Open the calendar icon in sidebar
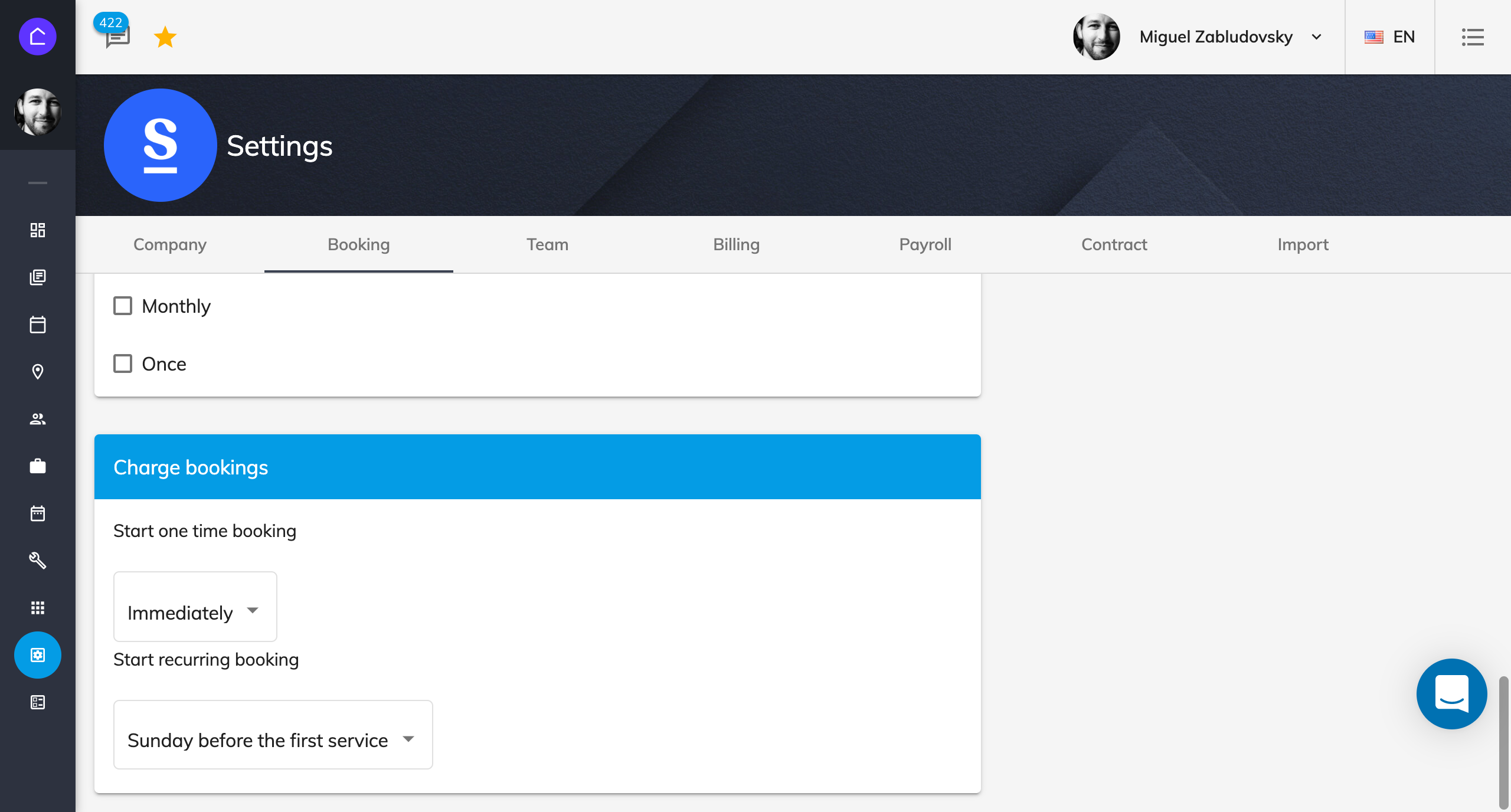Image resolution: width=1511 pixels, height=812 pixels. pyautogui.click(x=38, y=325)
